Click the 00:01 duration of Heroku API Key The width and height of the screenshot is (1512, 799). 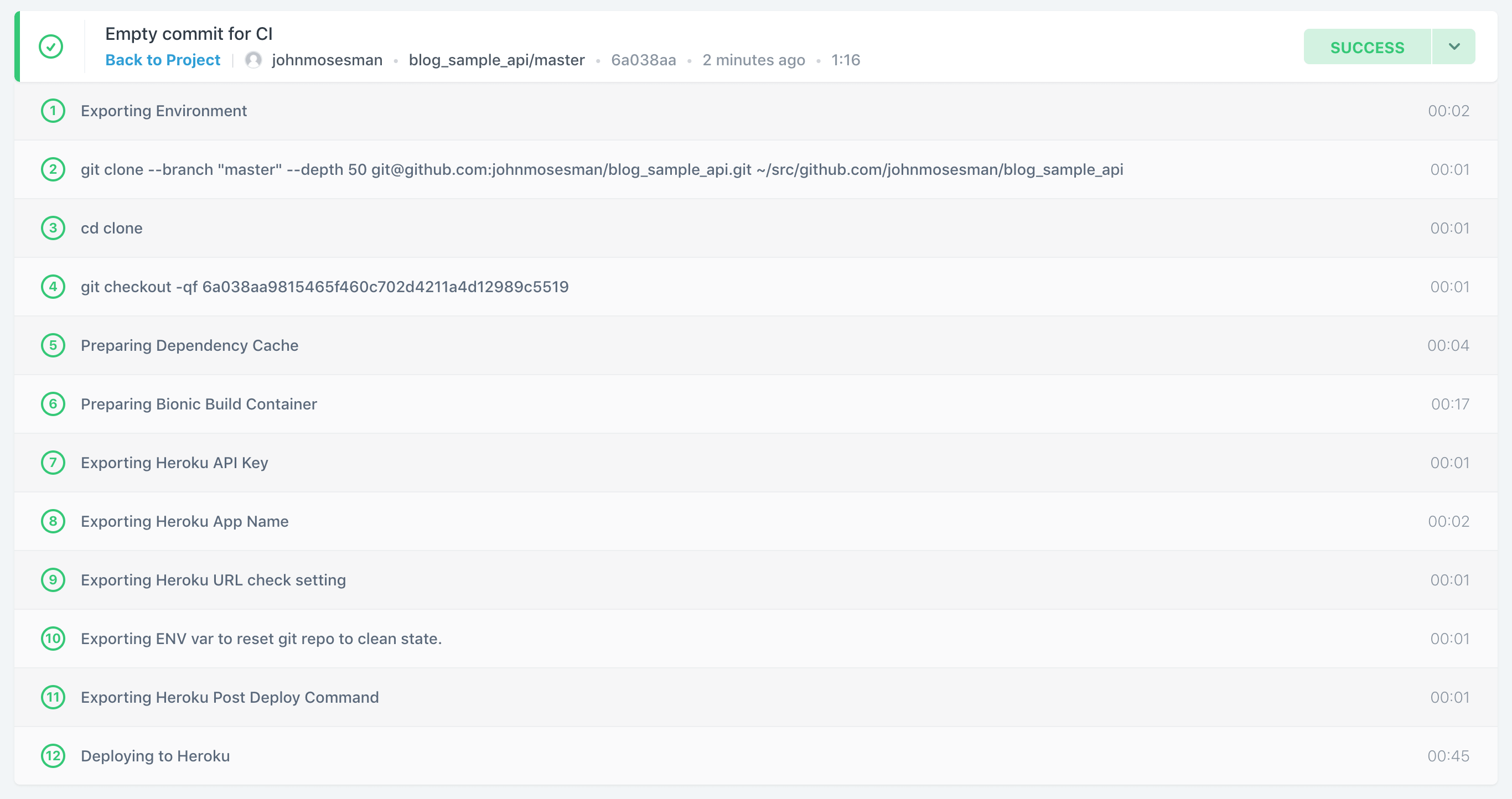point(1450,463)
